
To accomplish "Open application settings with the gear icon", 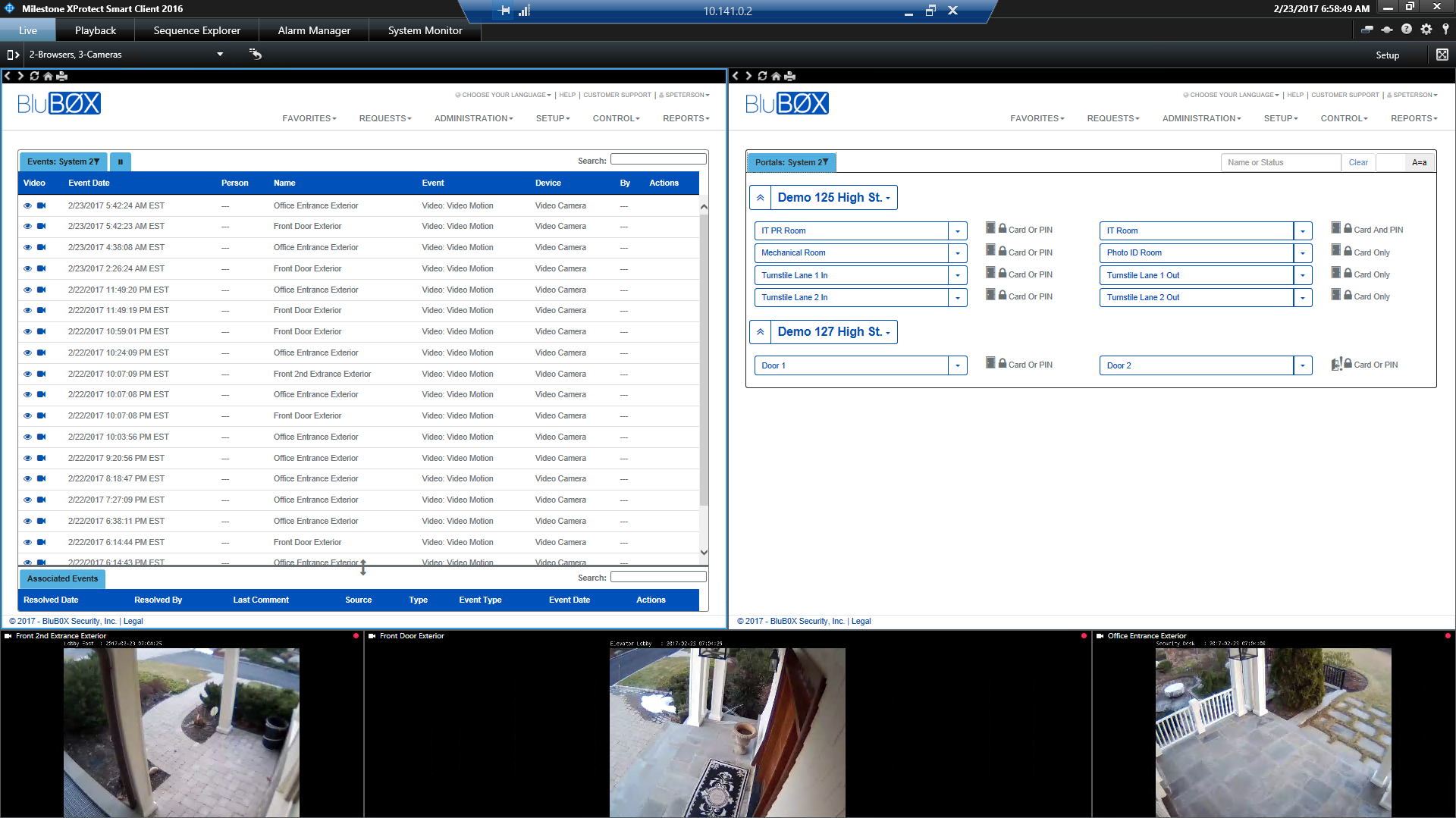I will pyautogui.click(x=1426, y=29).
